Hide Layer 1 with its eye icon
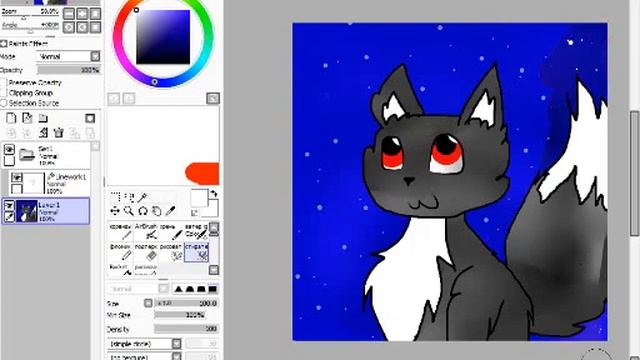 pos(9,206)
